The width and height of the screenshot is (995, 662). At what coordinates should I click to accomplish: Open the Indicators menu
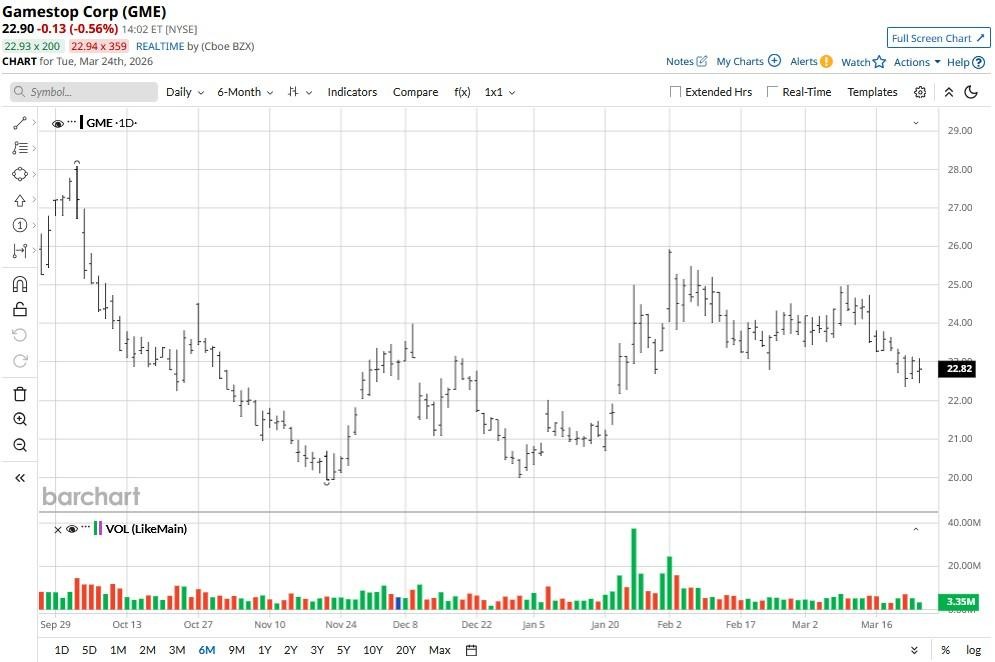(352, 92)
